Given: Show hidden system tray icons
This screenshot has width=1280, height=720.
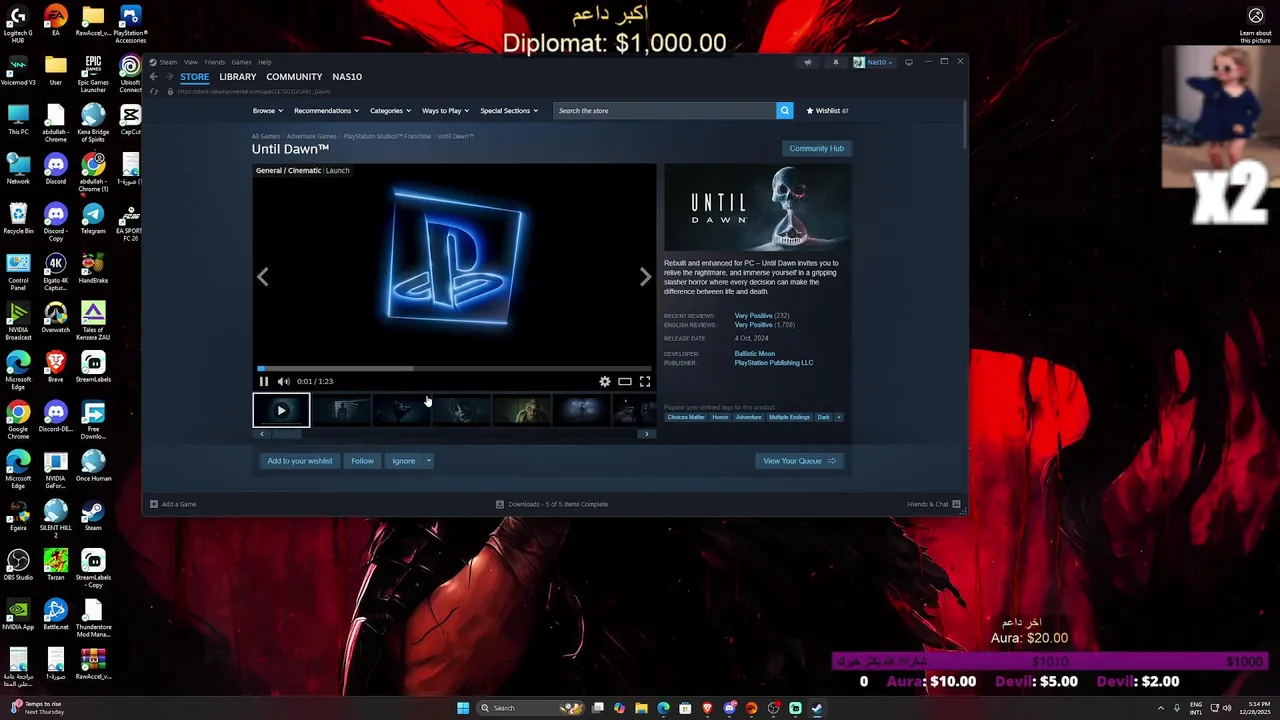Looking at the screenshot, I should (1159, 708).
